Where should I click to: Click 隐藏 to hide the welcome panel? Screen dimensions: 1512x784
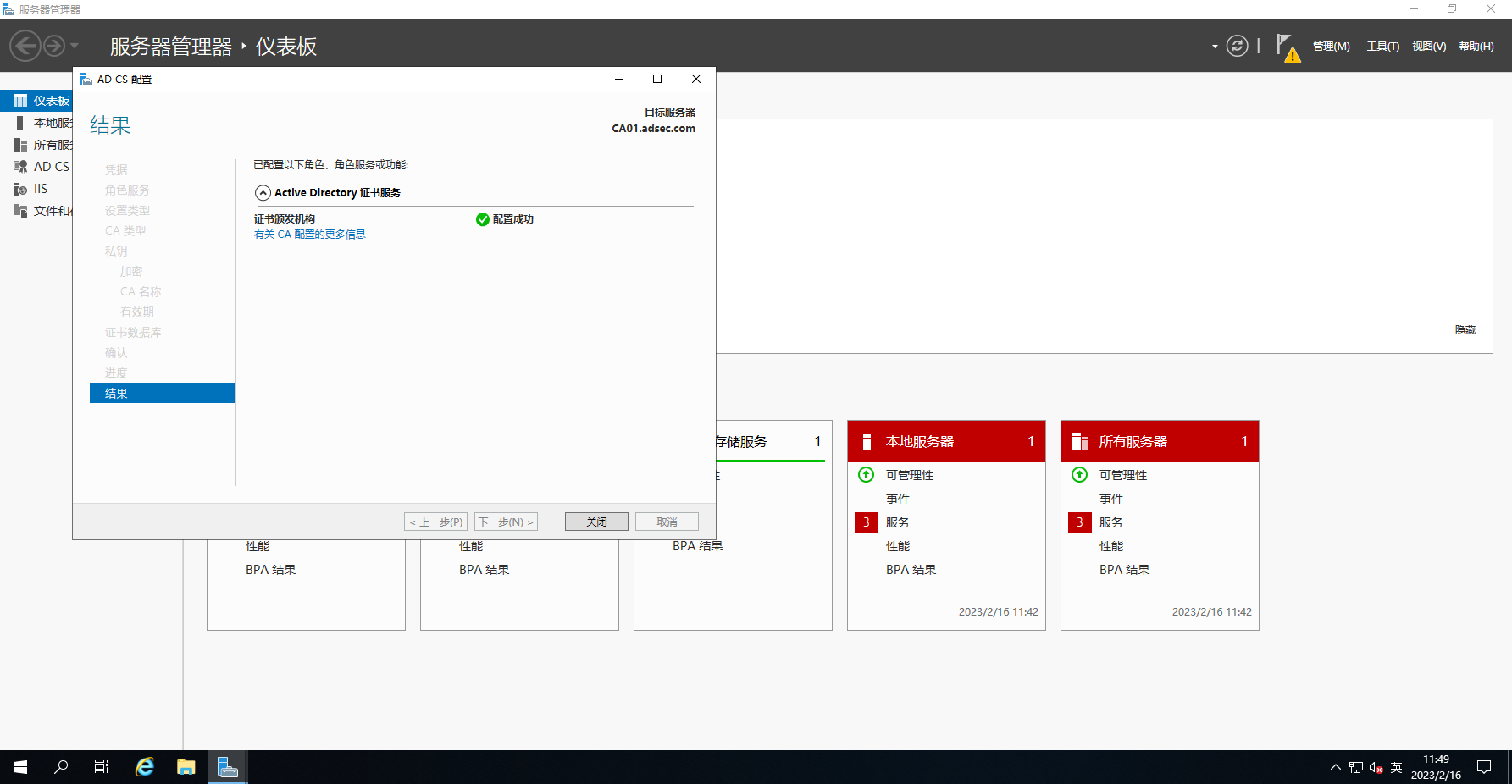click(1465, 330)
